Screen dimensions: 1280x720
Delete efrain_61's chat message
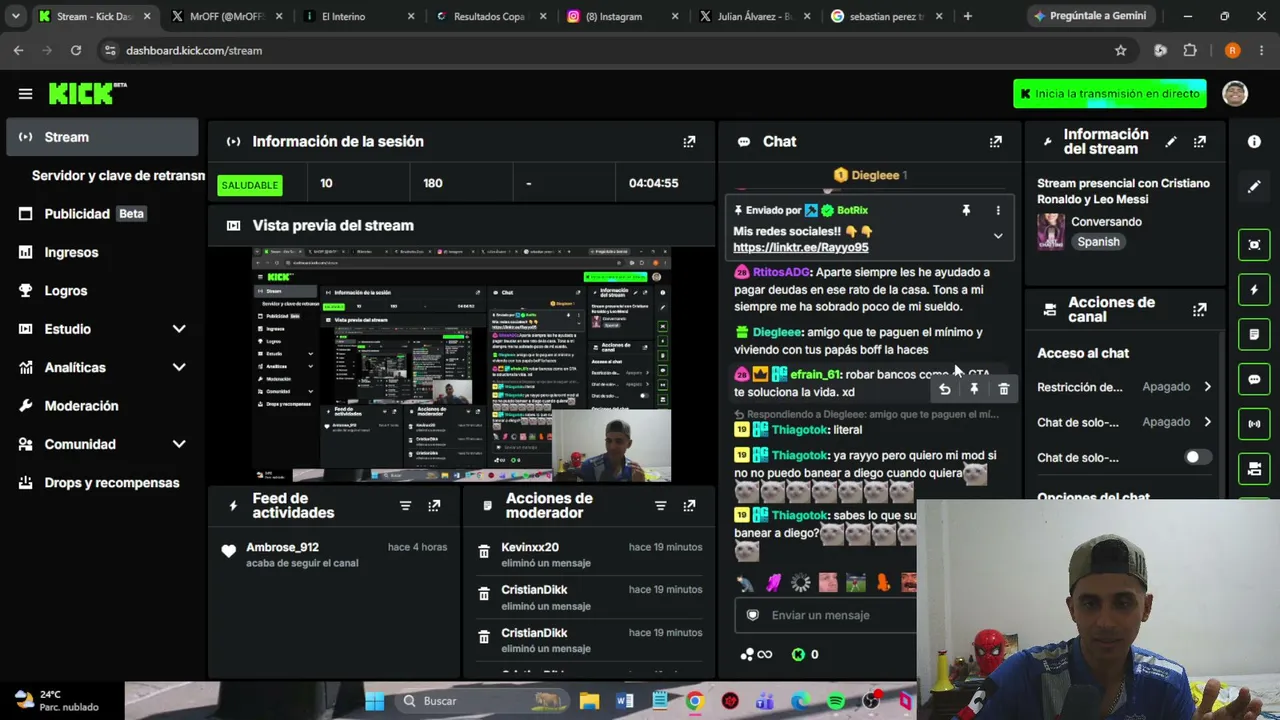1004,389
